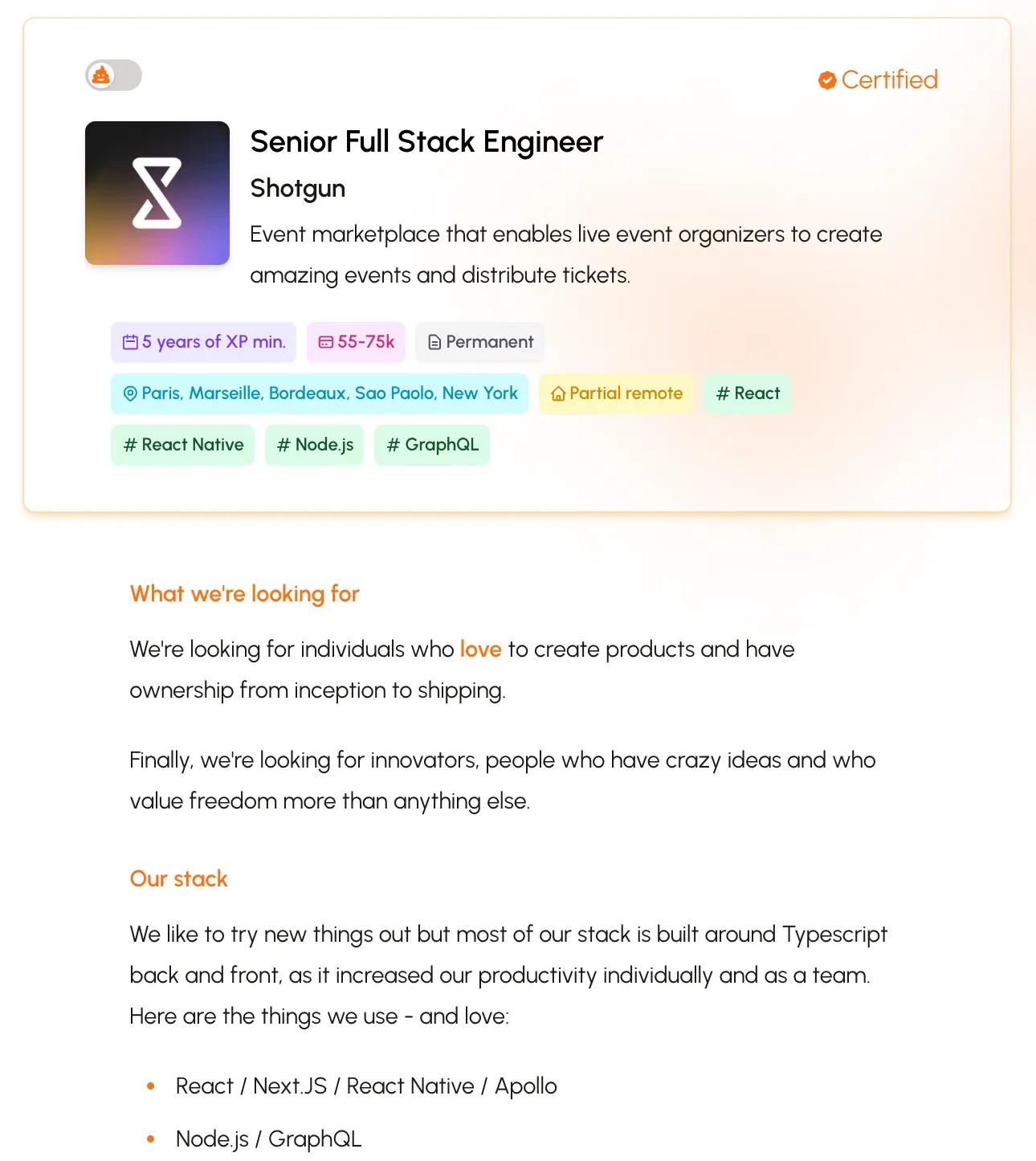
Task: Toggle the poop emoji switch
Action: click(113, 75)
